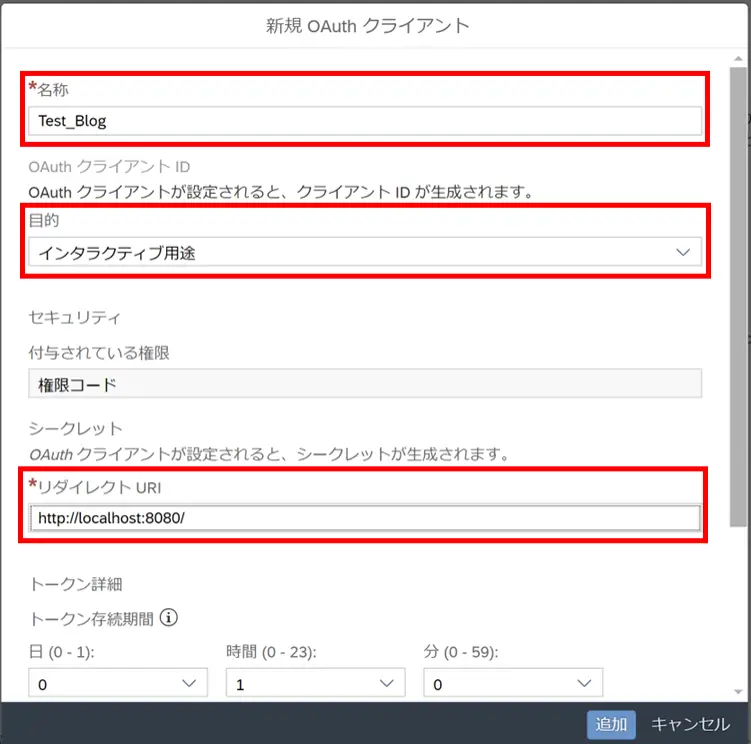Click the scrollbar up arrow
This screenshot has height=744, width=751.
tap(738, 58)
